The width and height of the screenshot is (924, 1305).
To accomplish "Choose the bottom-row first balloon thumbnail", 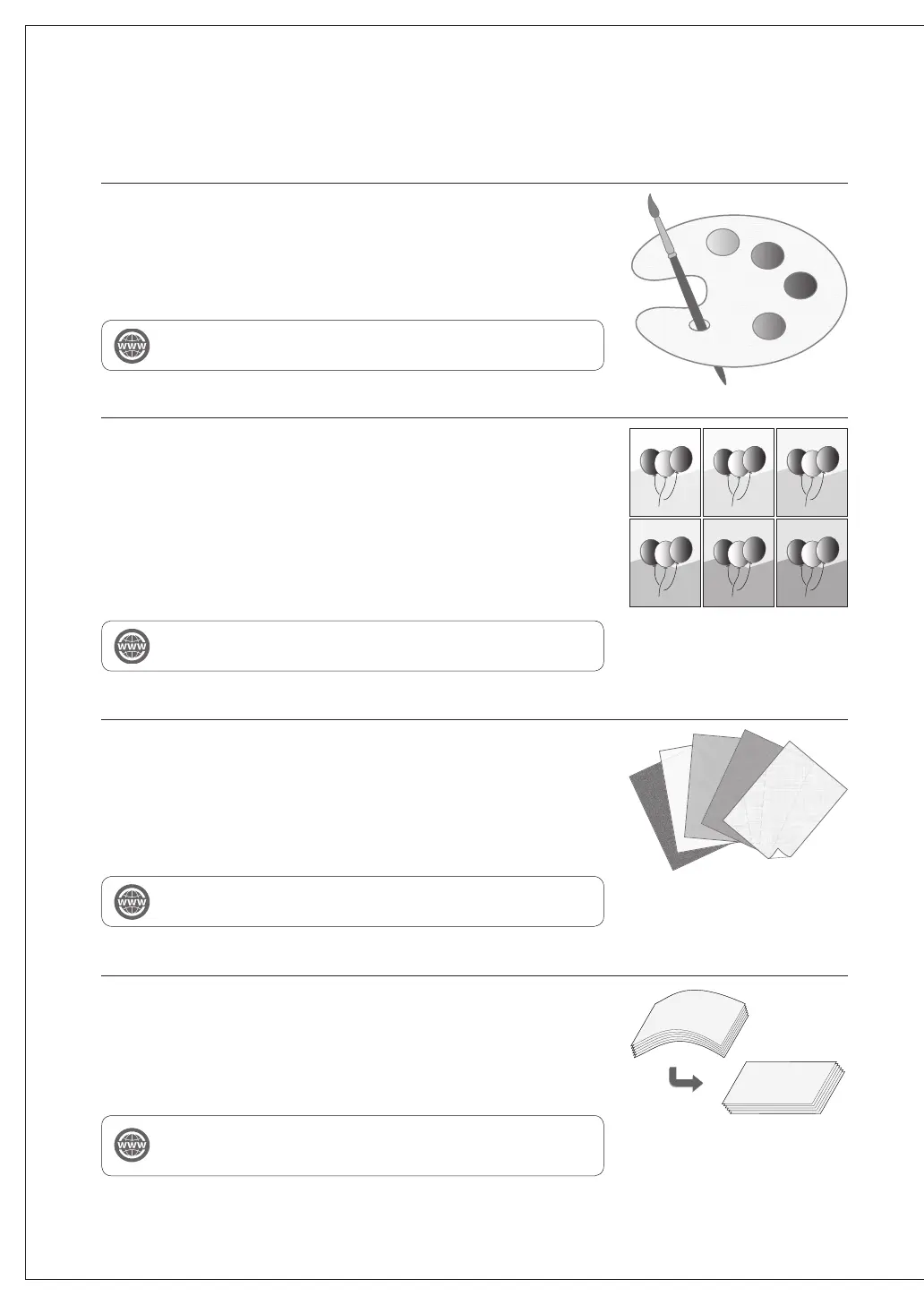I will coord(665,562).
